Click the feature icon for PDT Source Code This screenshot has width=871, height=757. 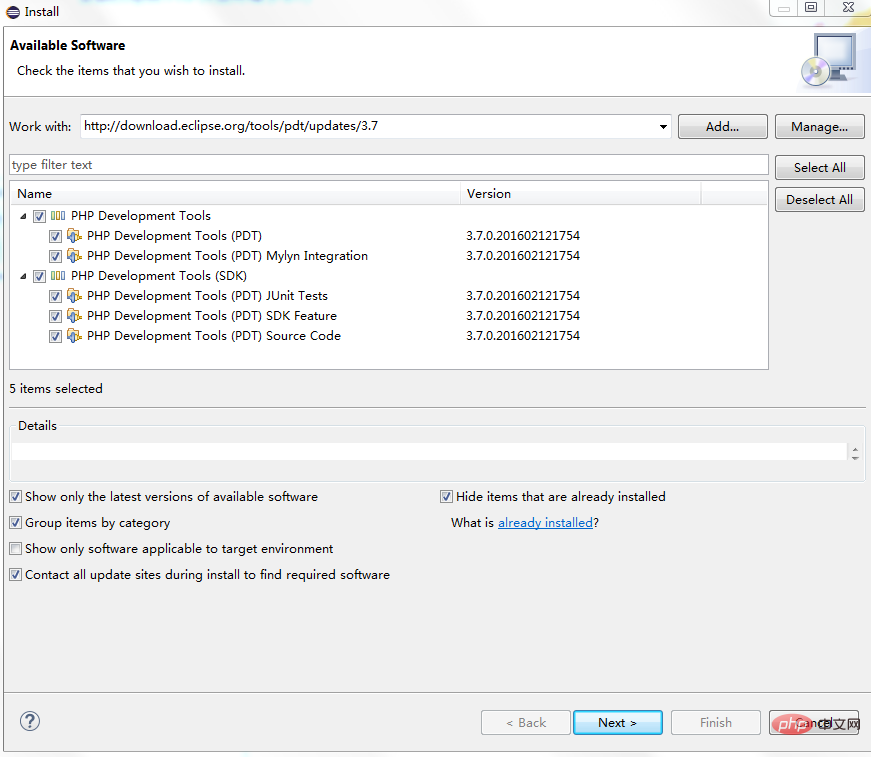74,335
